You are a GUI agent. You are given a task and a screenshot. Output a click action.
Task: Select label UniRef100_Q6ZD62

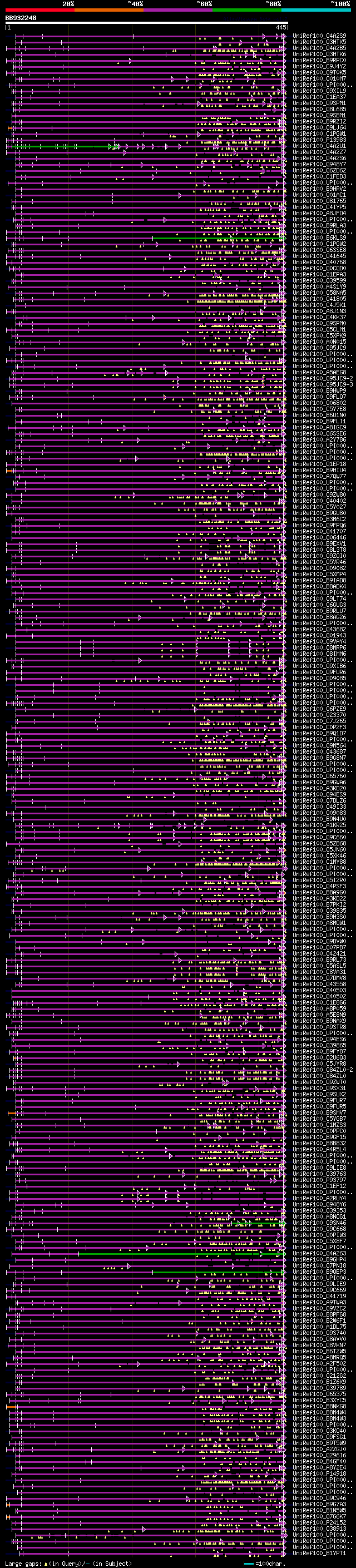tap(319, 170)
